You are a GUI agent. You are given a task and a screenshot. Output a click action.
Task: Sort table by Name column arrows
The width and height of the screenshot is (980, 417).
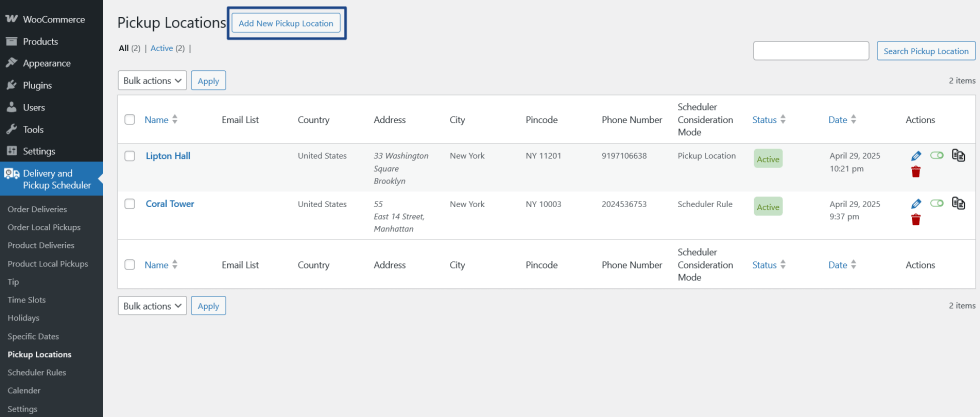pos(175,119)
